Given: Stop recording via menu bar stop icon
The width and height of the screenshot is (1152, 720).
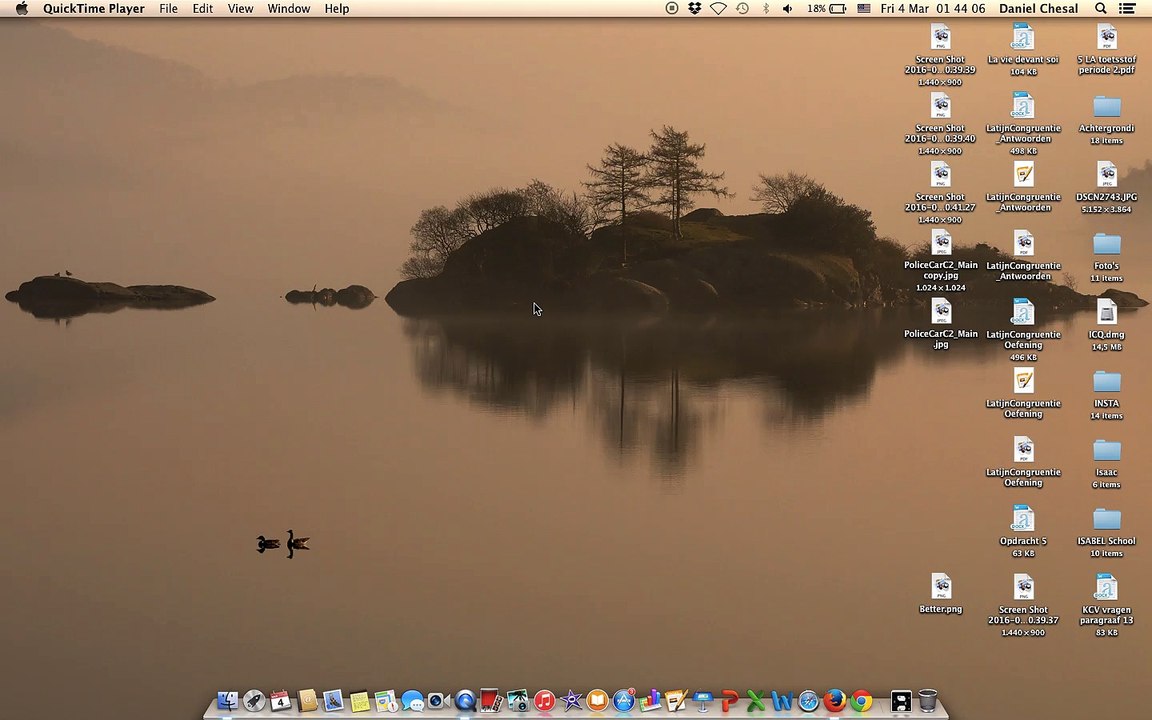Looking at the screenshot, I should pos(672,8).
